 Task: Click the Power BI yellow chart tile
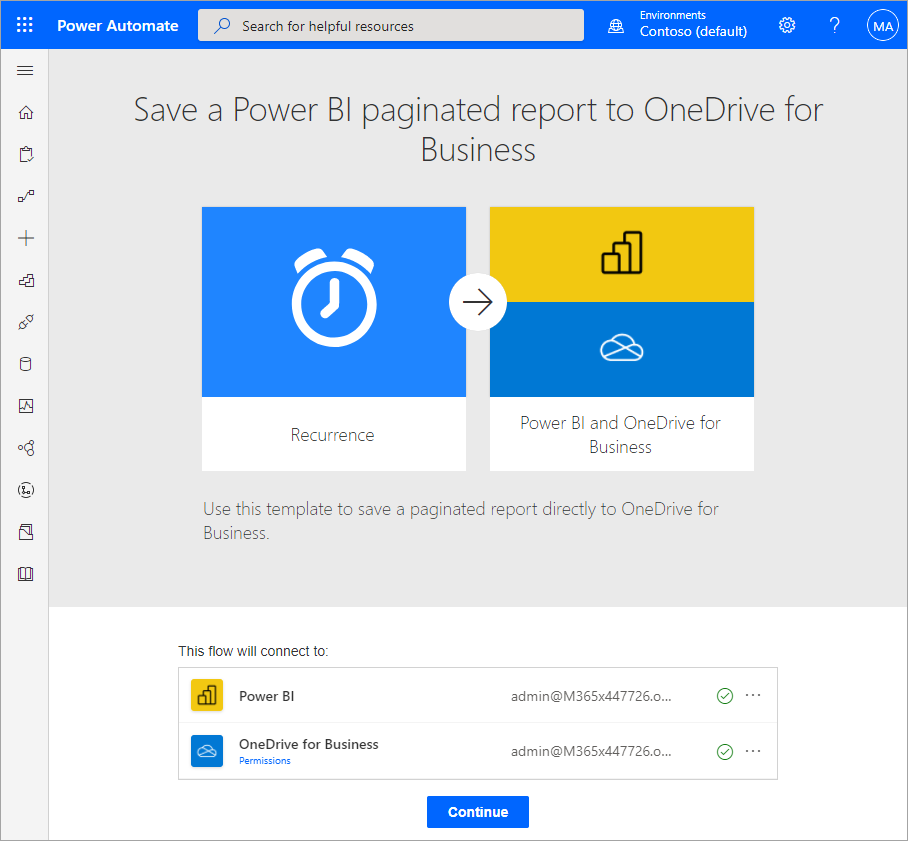tap(622, 254)
